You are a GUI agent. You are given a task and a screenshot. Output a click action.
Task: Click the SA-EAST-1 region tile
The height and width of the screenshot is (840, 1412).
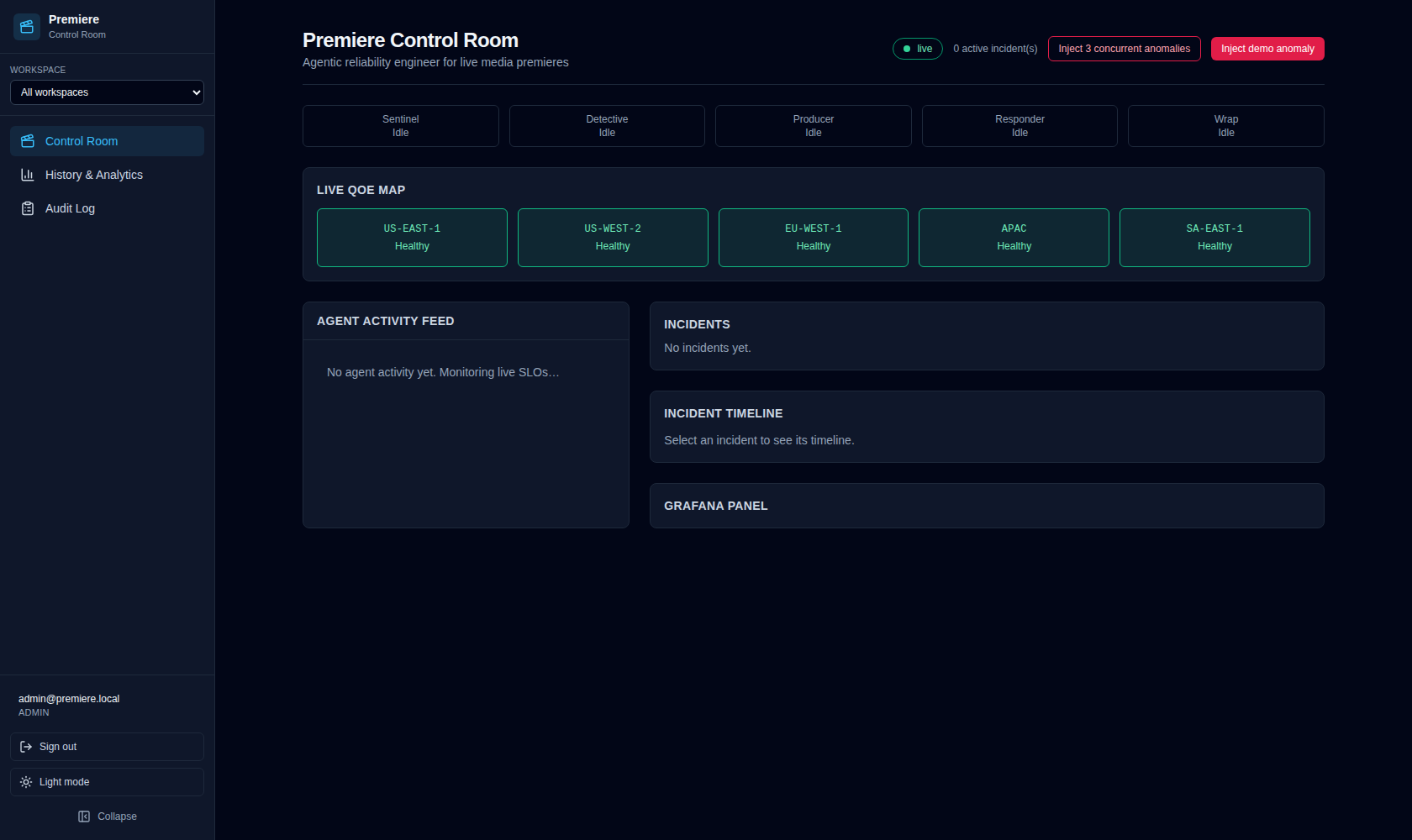click(x=1214, y=238)
